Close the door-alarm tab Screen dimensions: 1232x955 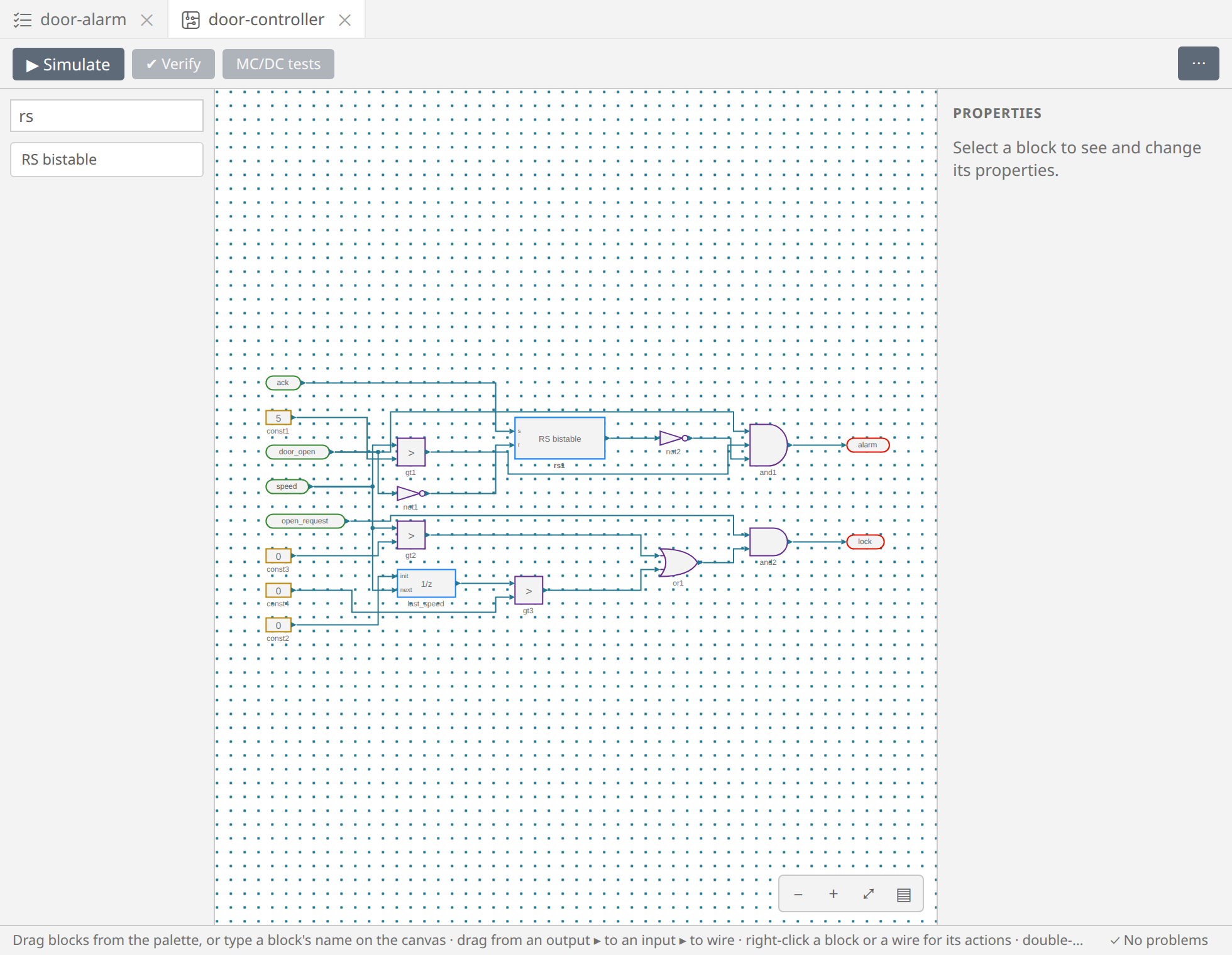tap(147, 20)
